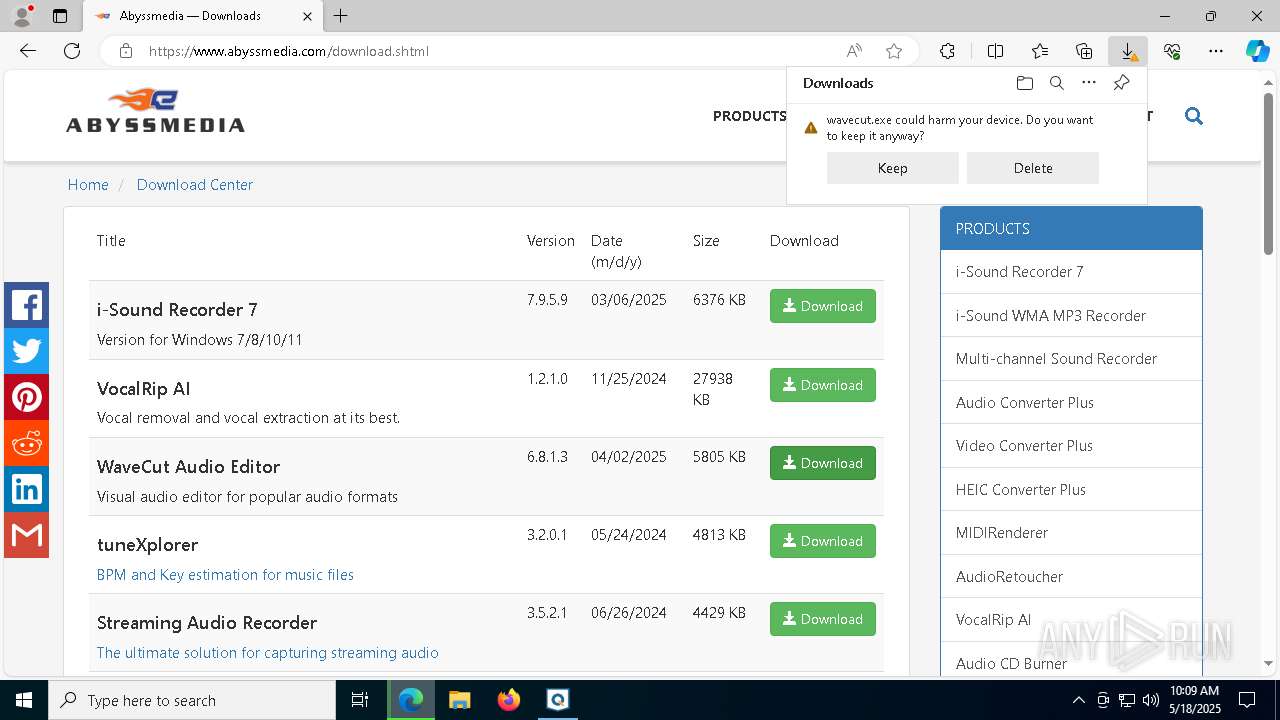Download i-Sound Recorder 7
This screenshot has width=1280, height=720.
(x=823, y=306)
